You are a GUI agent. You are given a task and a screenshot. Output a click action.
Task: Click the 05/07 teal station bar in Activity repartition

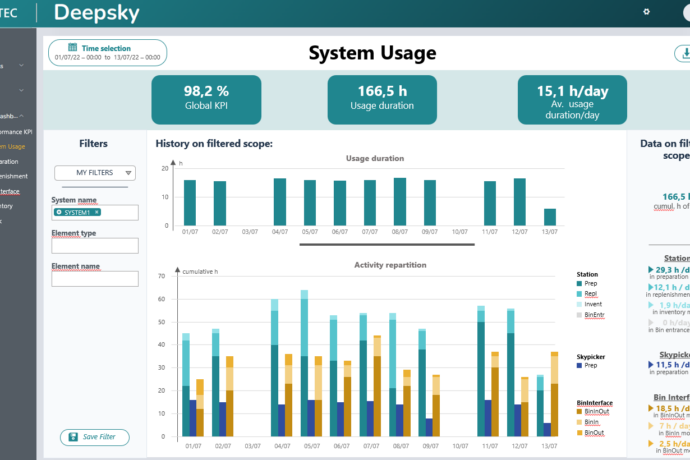pos(304,363)
